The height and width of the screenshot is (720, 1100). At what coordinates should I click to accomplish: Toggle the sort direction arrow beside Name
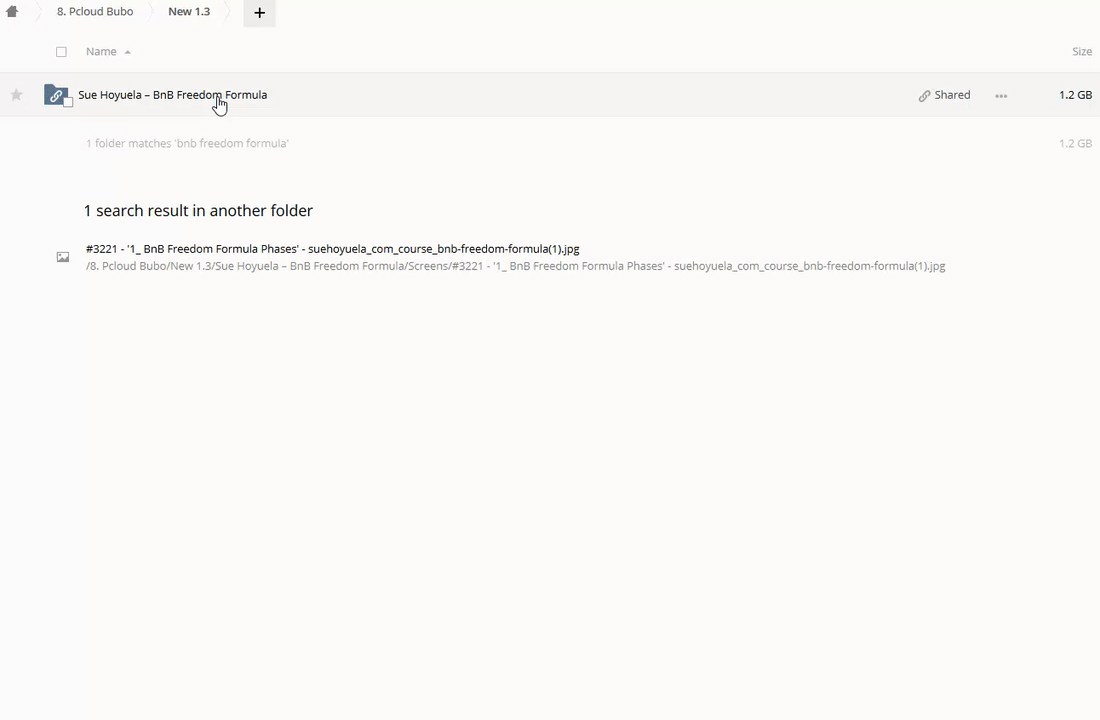(x=128, y=52)
